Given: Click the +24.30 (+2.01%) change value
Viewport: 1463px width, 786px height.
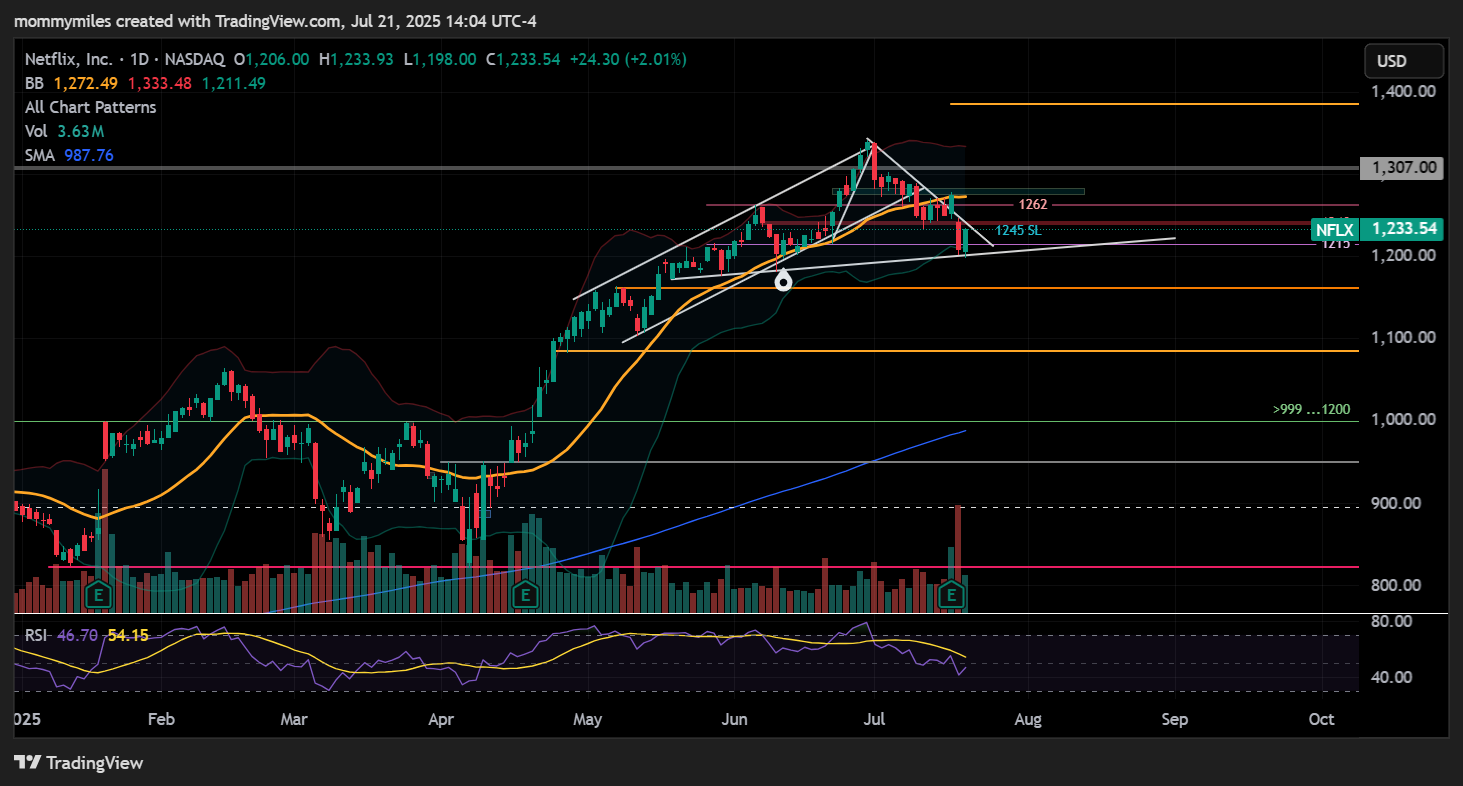Looking at the screenshot, I should click(628, 59).
